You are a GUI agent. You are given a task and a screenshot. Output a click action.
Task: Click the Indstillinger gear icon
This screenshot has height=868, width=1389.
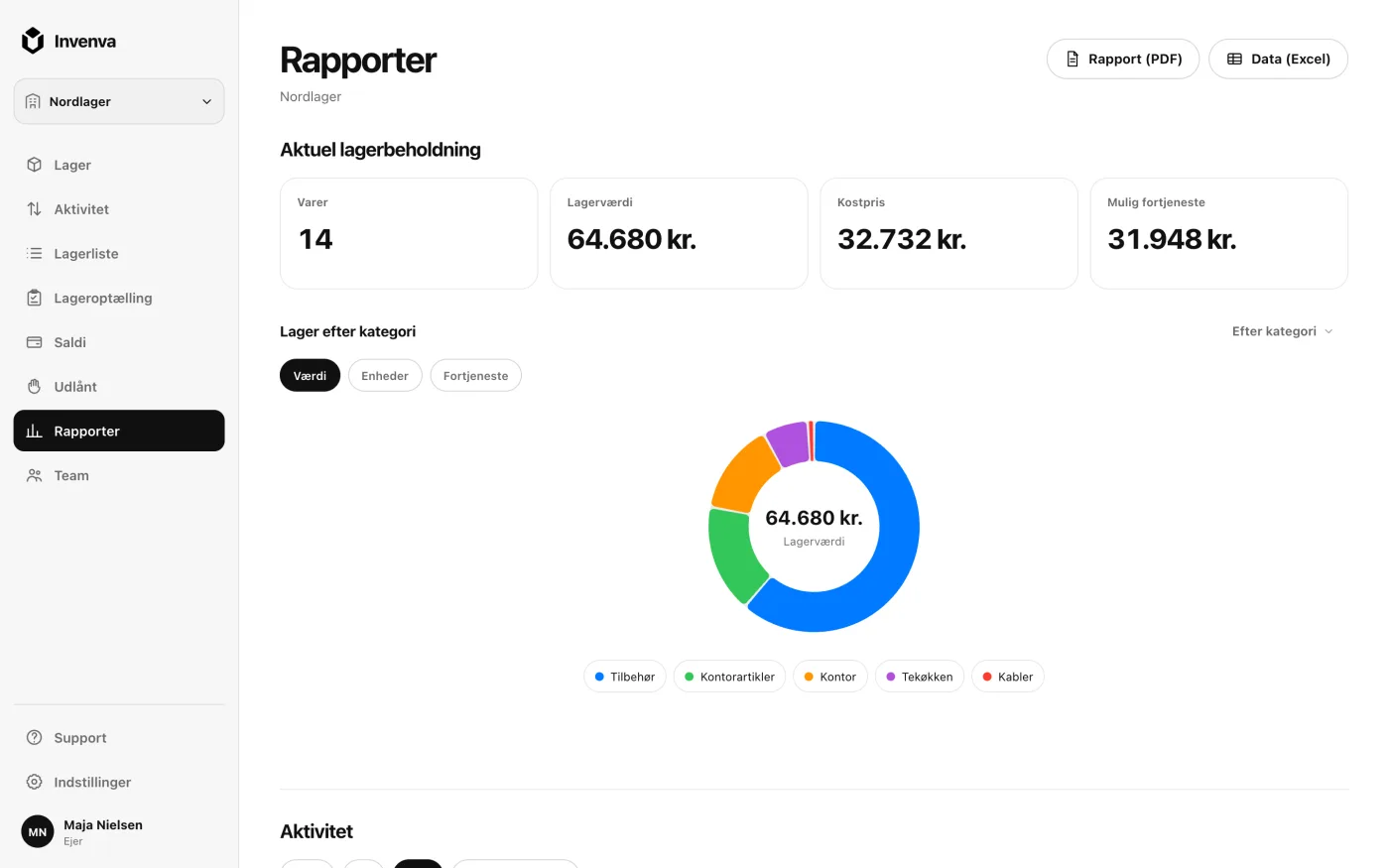pos(34,782)
